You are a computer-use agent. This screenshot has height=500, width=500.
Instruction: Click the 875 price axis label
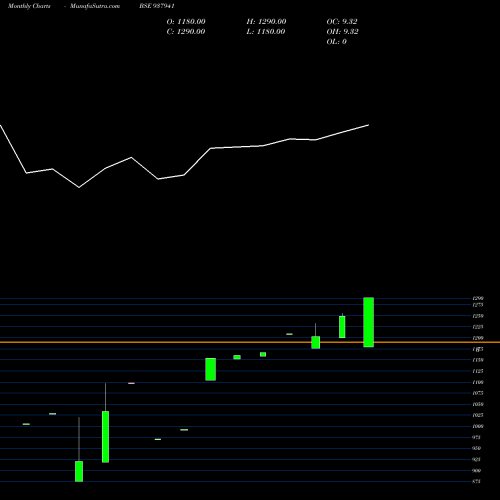[477, 481]
